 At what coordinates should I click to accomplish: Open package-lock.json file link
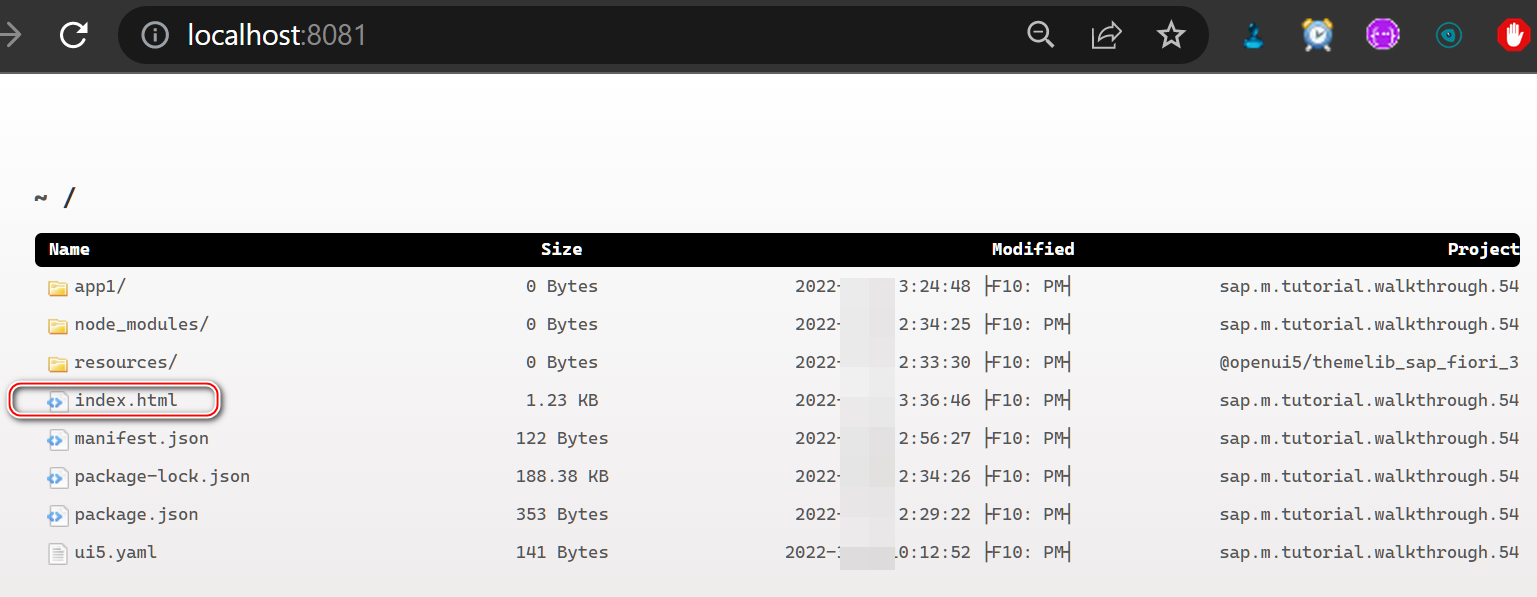click(x=162, y=476)
